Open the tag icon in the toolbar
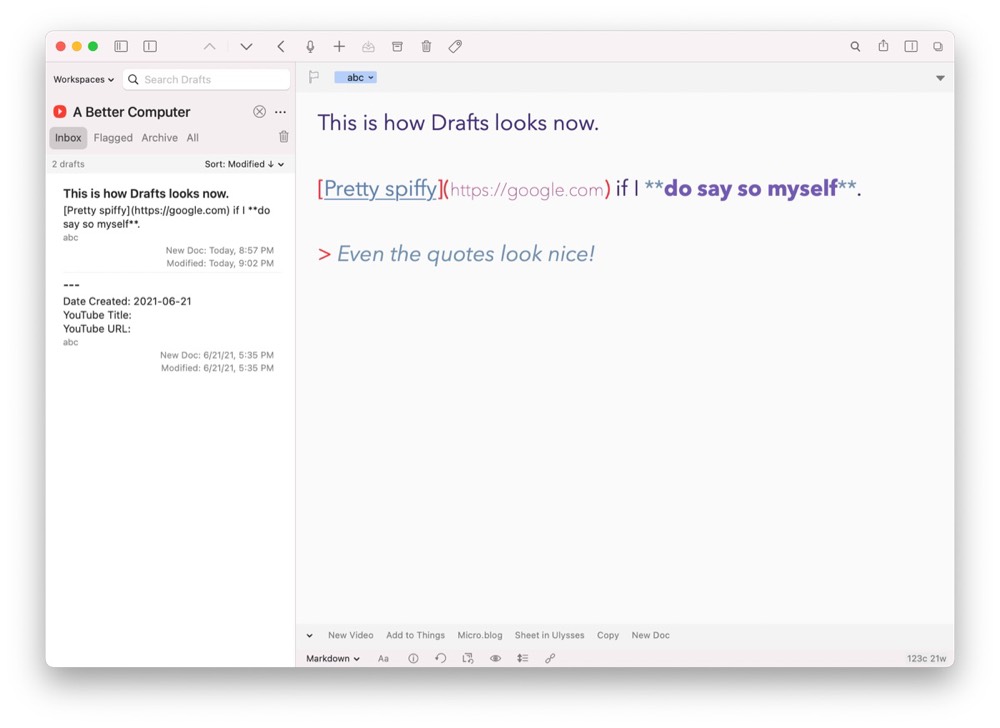The image size is (1000, 728). pos(455,46)
